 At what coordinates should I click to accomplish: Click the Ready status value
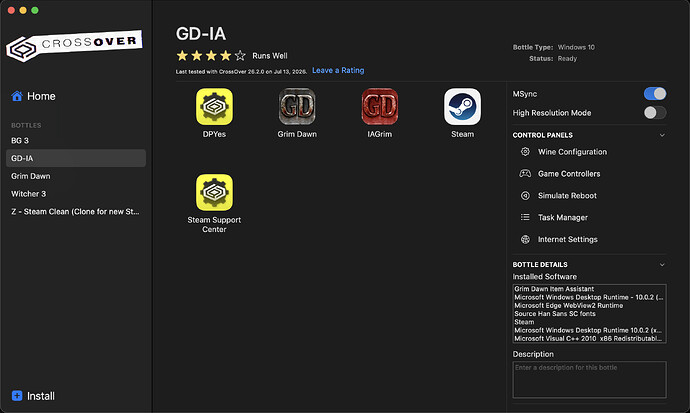pyautogui.click(x=567, y=58)
